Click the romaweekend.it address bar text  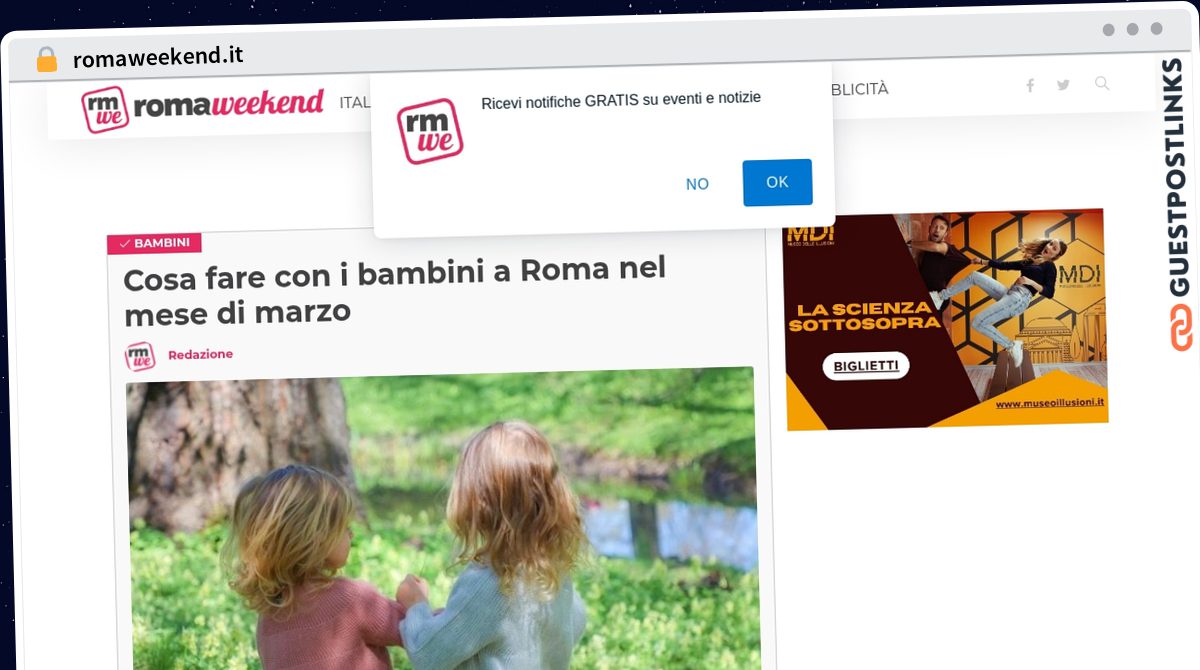coord(158,57)
